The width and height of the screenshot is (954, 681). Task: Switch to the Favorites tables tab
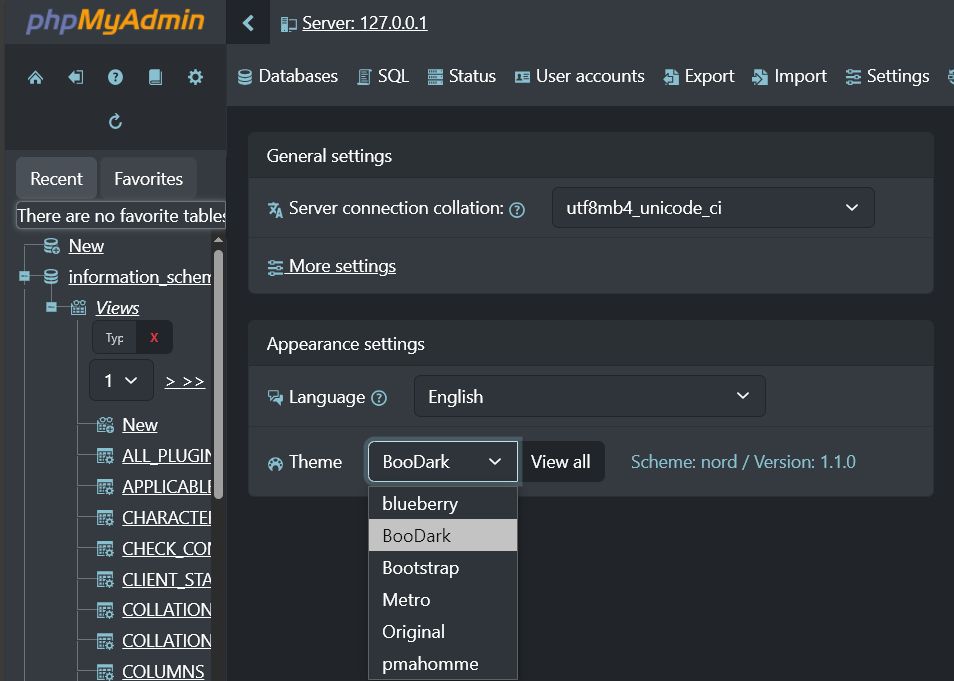148,179
